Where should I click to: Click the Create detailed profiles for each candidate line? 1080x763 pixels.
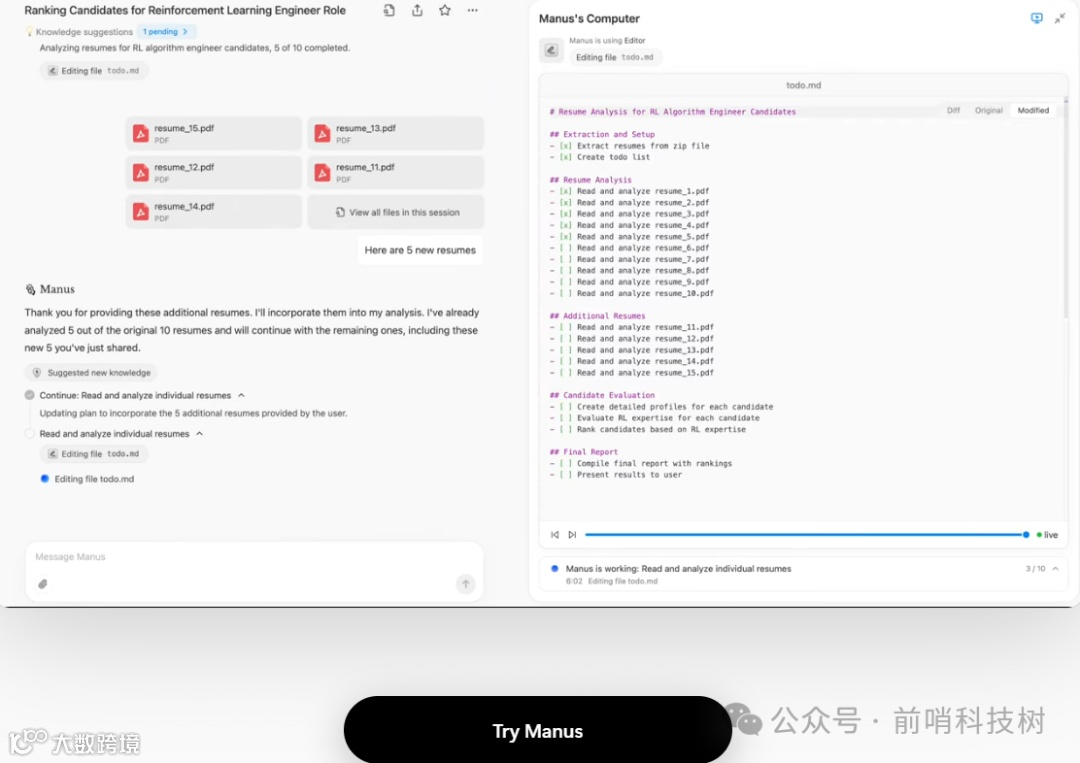pos(661,407)
